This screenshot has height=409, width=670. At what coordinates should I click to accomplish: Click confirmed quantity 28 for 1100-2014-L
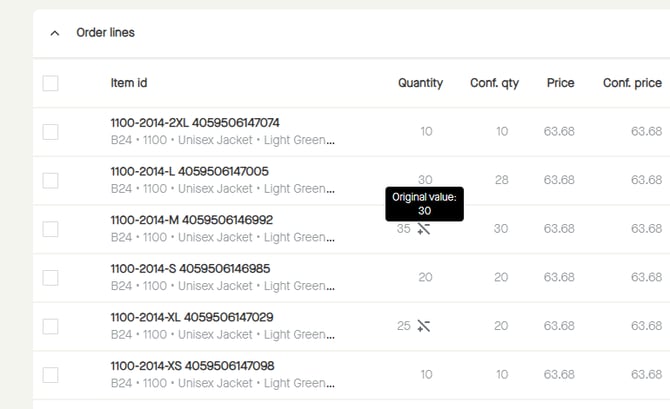point(501,180)
